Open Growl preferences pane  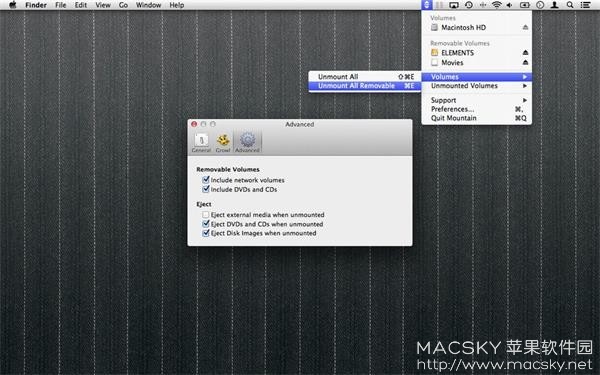point(223,142)
